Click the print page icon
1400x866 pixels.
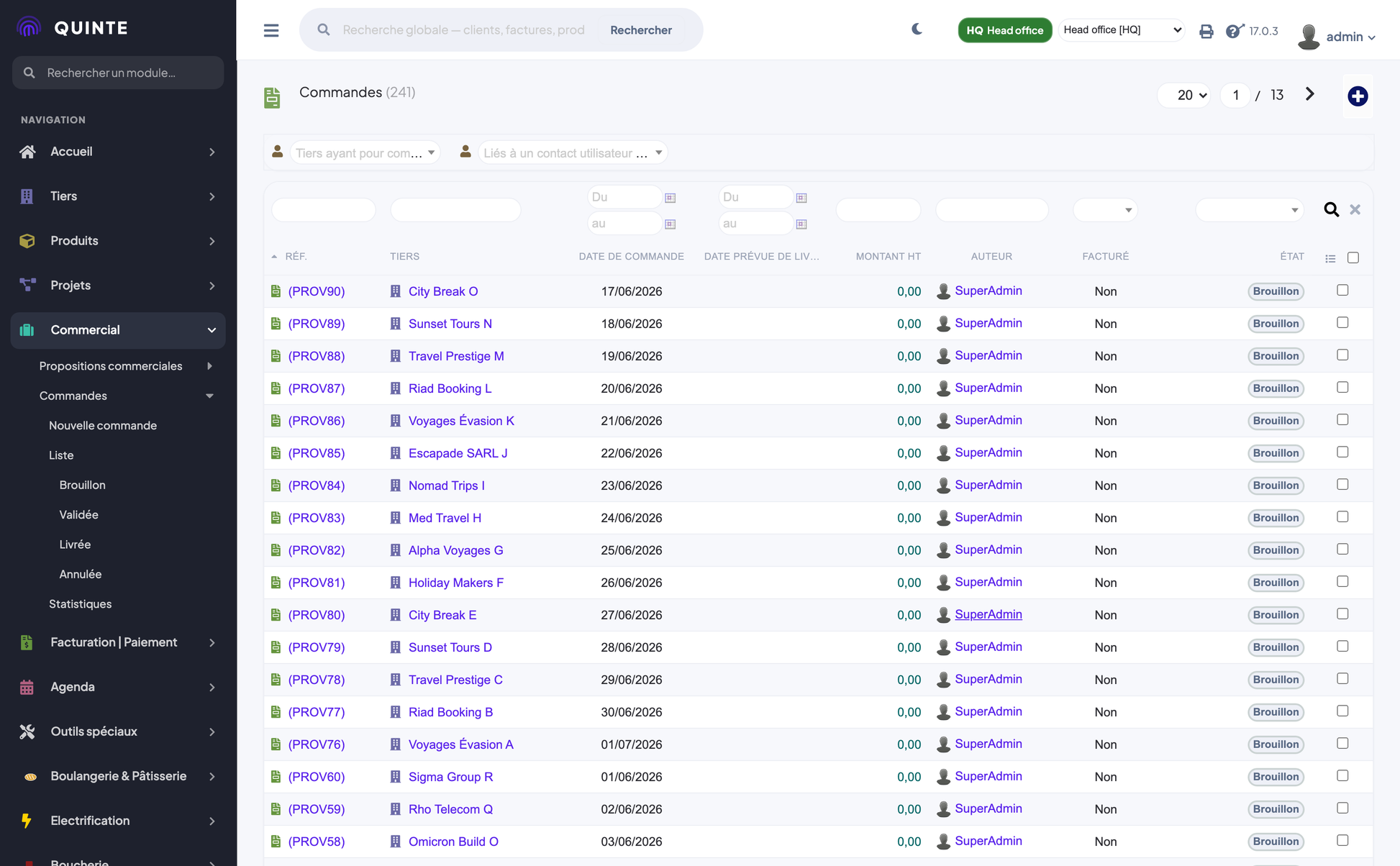1206,31
